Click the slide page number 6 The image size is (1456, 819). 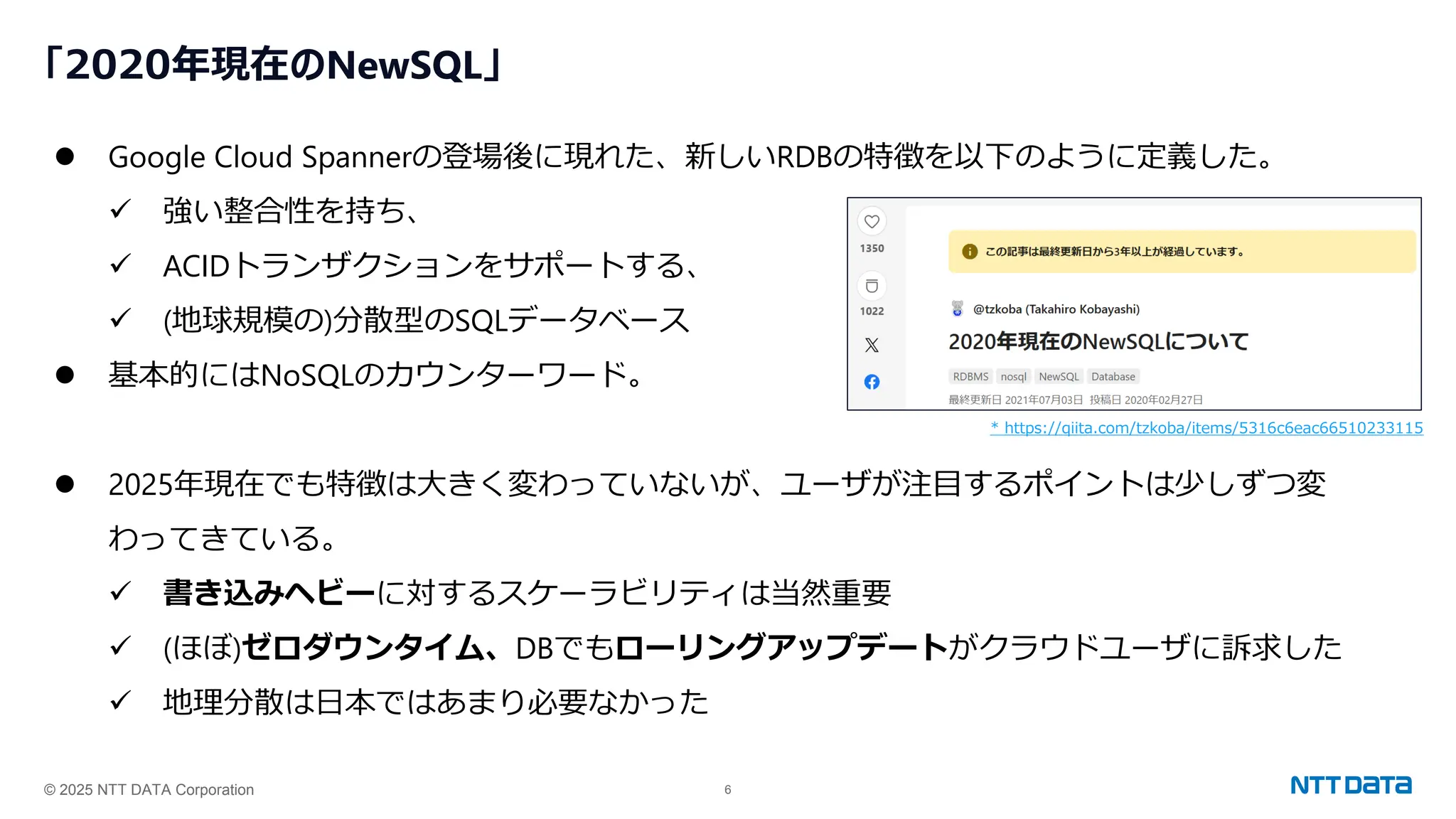(x=728, y=790)
